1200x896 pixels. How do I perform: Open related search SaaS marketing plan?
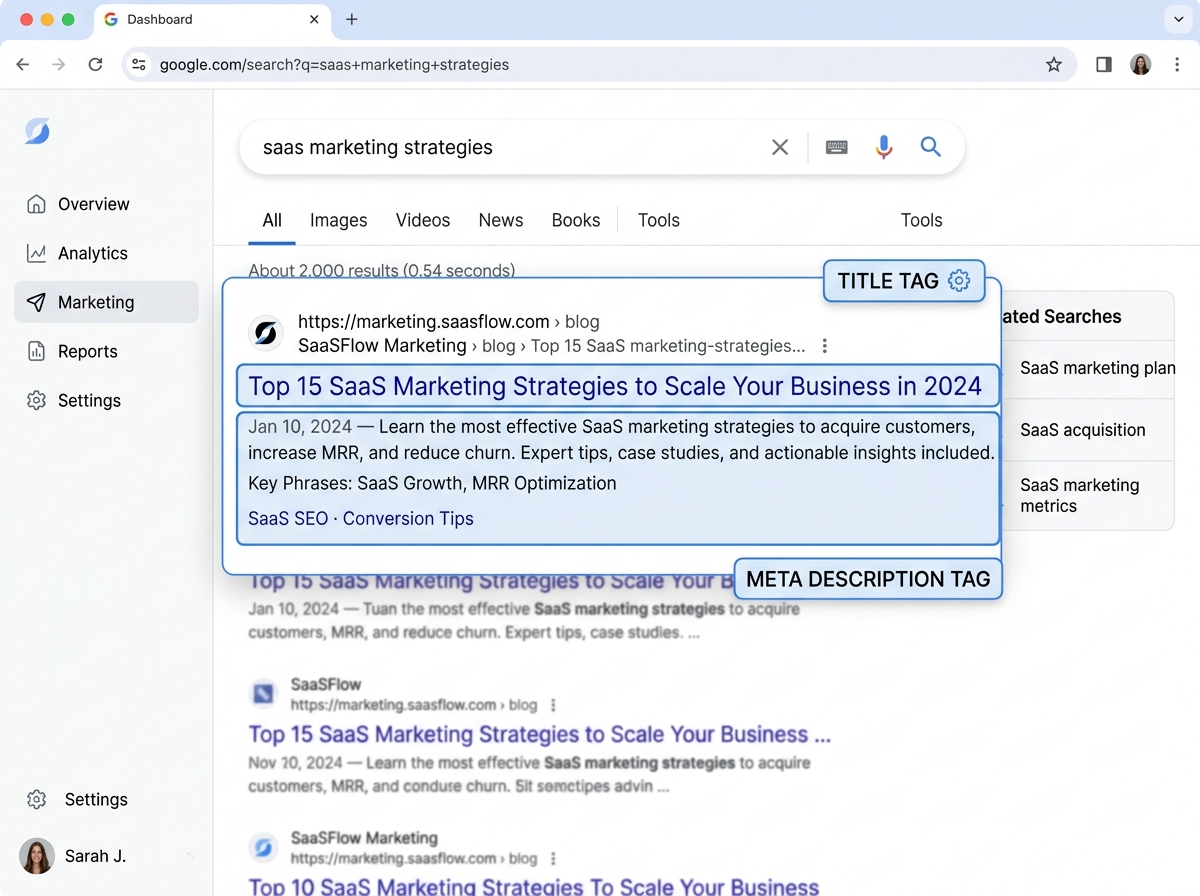click(1097, 368)
